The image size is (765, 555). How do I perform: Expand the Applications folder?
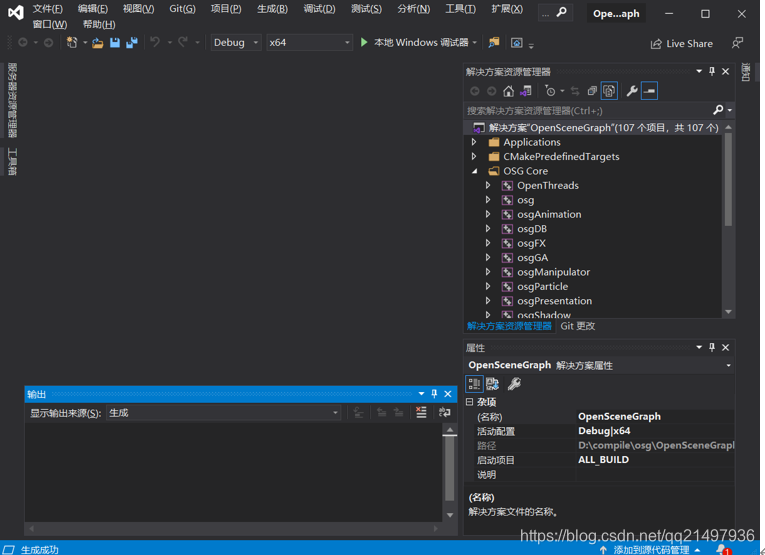[x=474, y=142]
